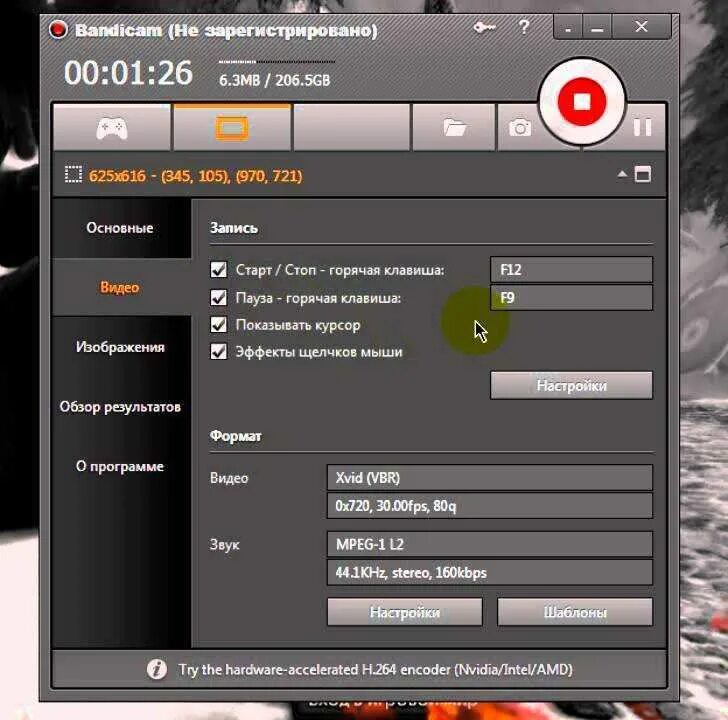Click the F9 pause hotkey field
The image size is (728, 720).
(x=572, y=298)
